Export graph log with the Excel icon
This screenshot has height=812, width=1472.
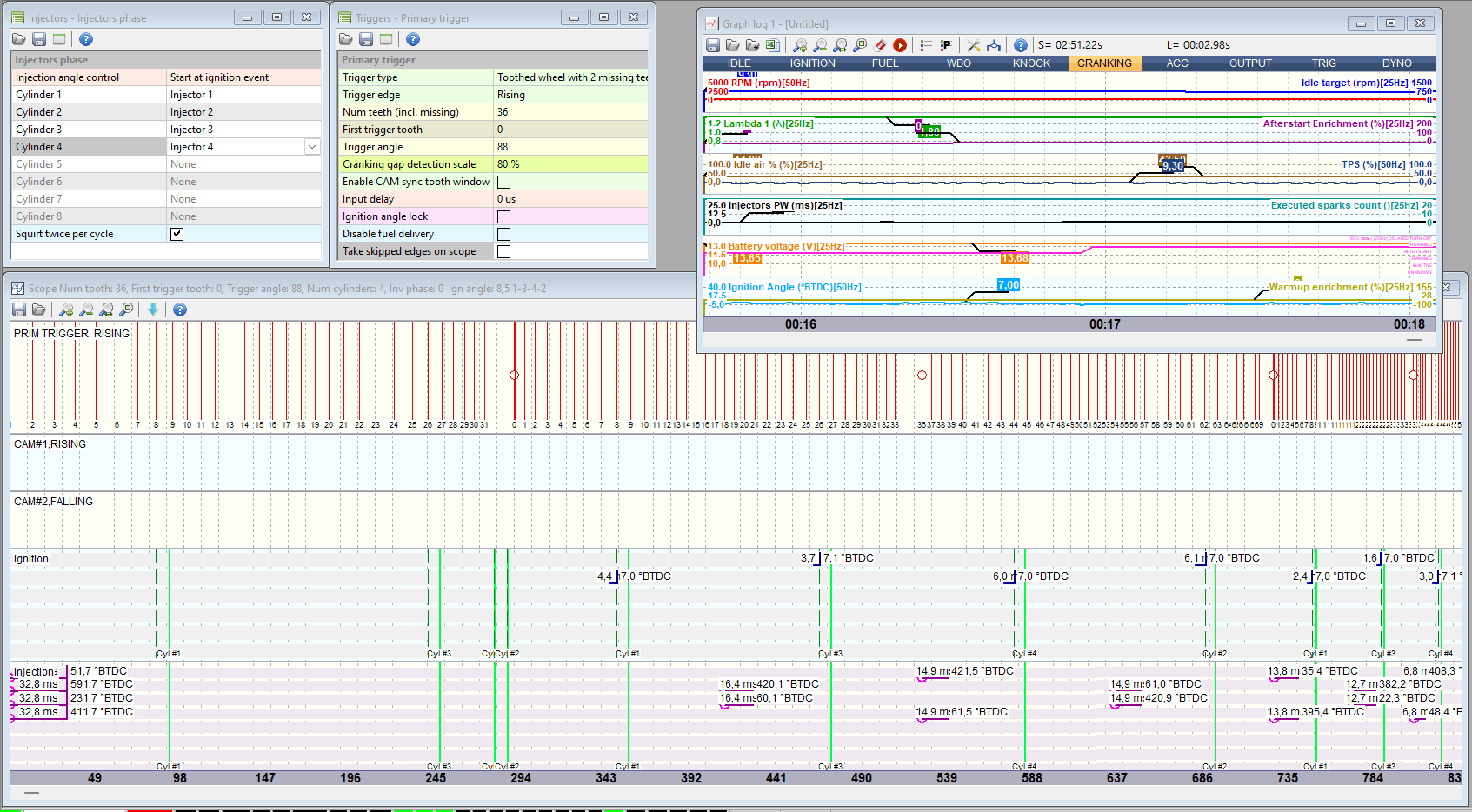(772, 45)
